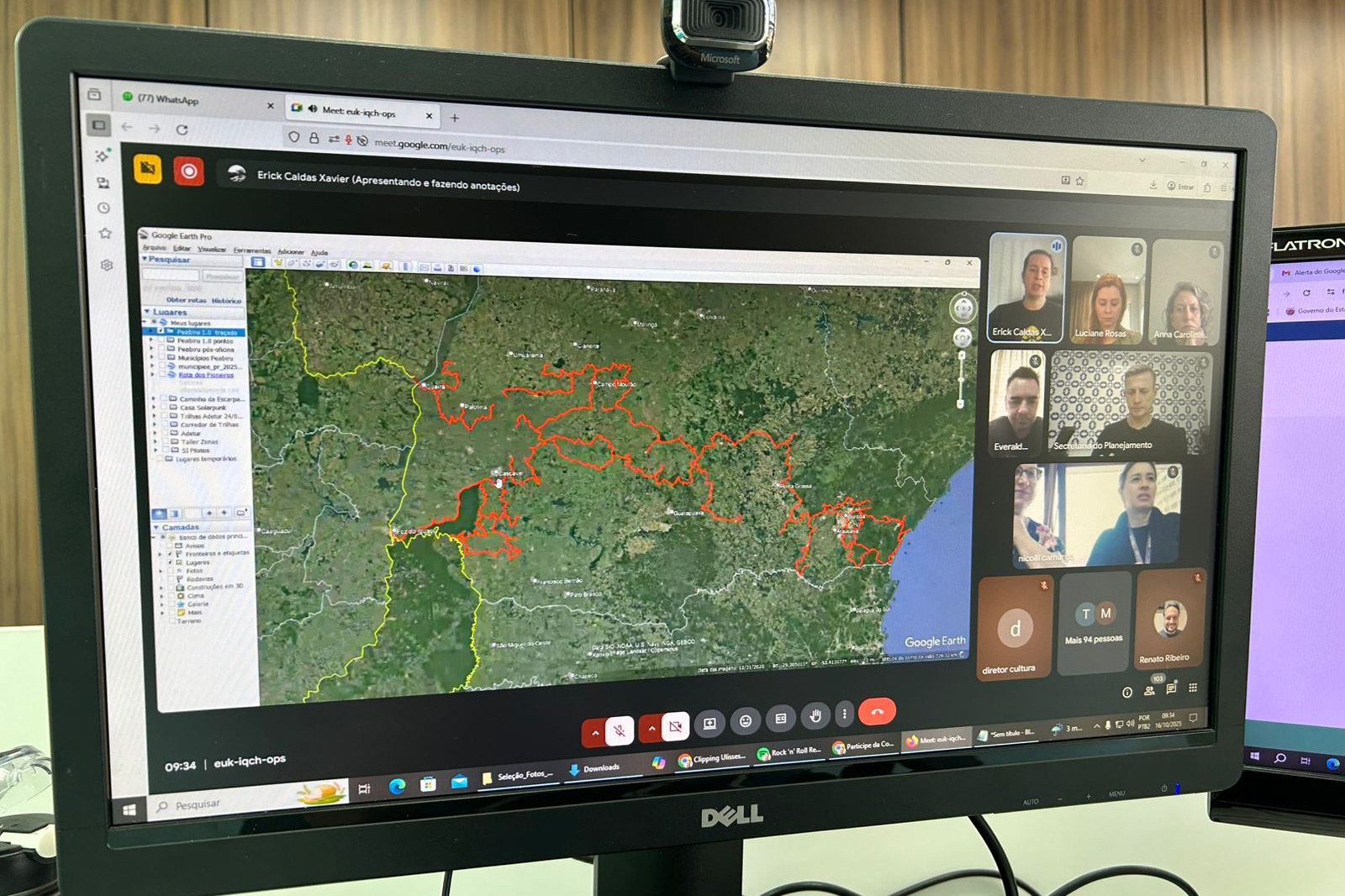Viewport: 1345px width, 896px height.
Task: Open audio settings arrow beside microphone
Action: [x=595, y=732]
